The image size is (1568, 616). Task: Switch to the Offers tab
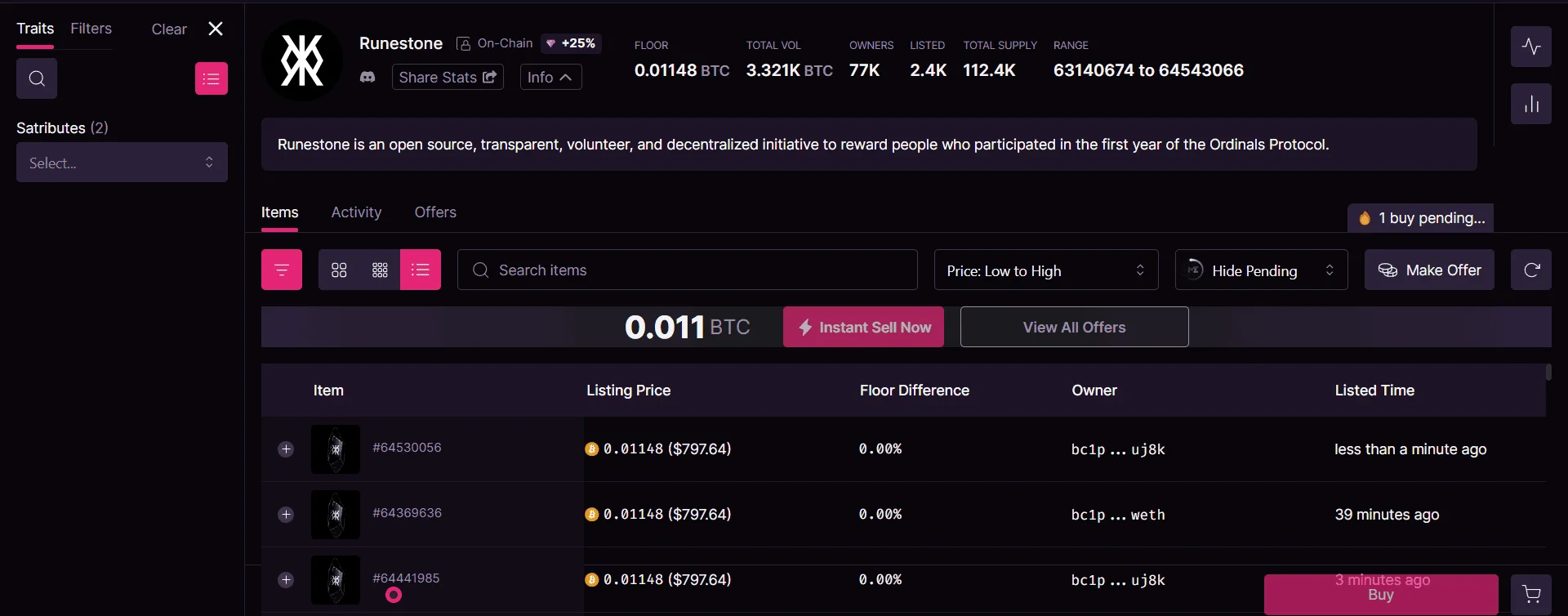(x=435, y=212)
